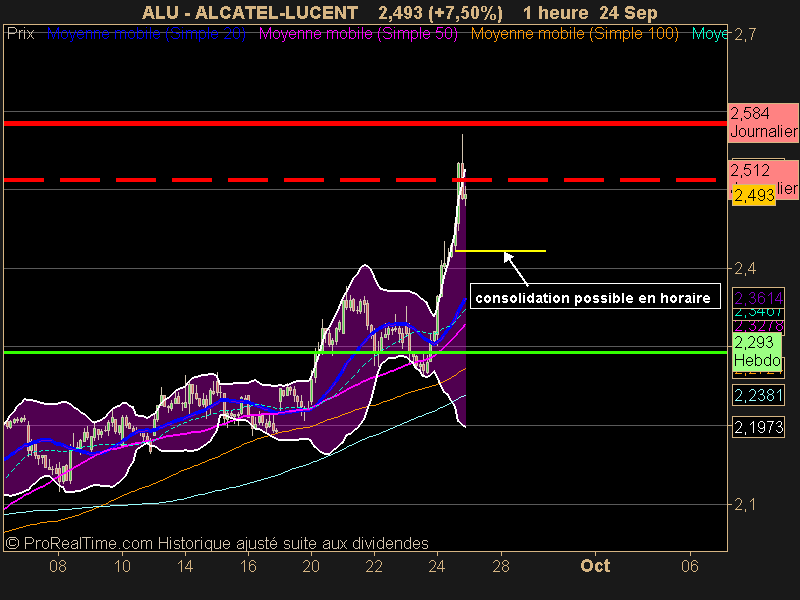
Task: Select 'Moyenne mobile (Simple 20)' legend entry
Action: pos(146,34)
